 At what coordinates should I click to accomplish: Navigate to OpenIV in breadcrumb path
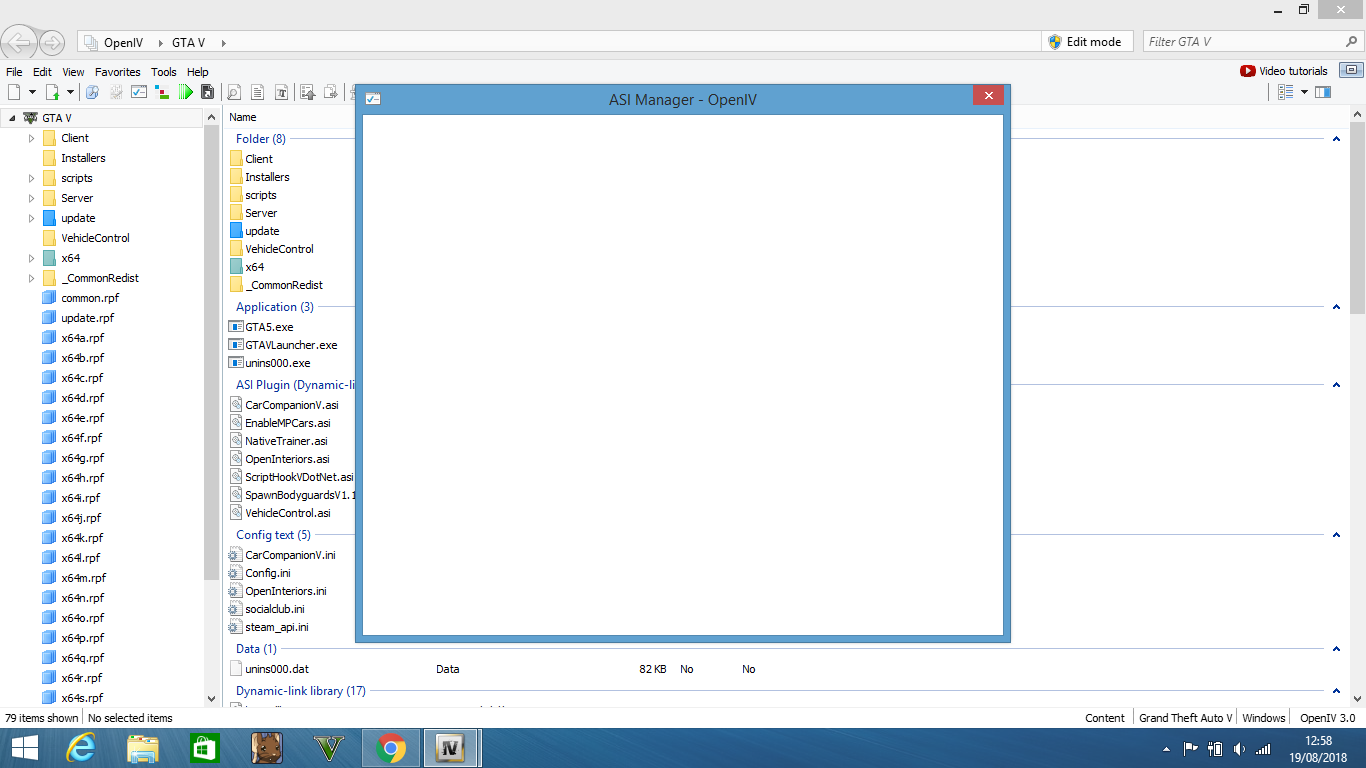[x=125, y=43]
